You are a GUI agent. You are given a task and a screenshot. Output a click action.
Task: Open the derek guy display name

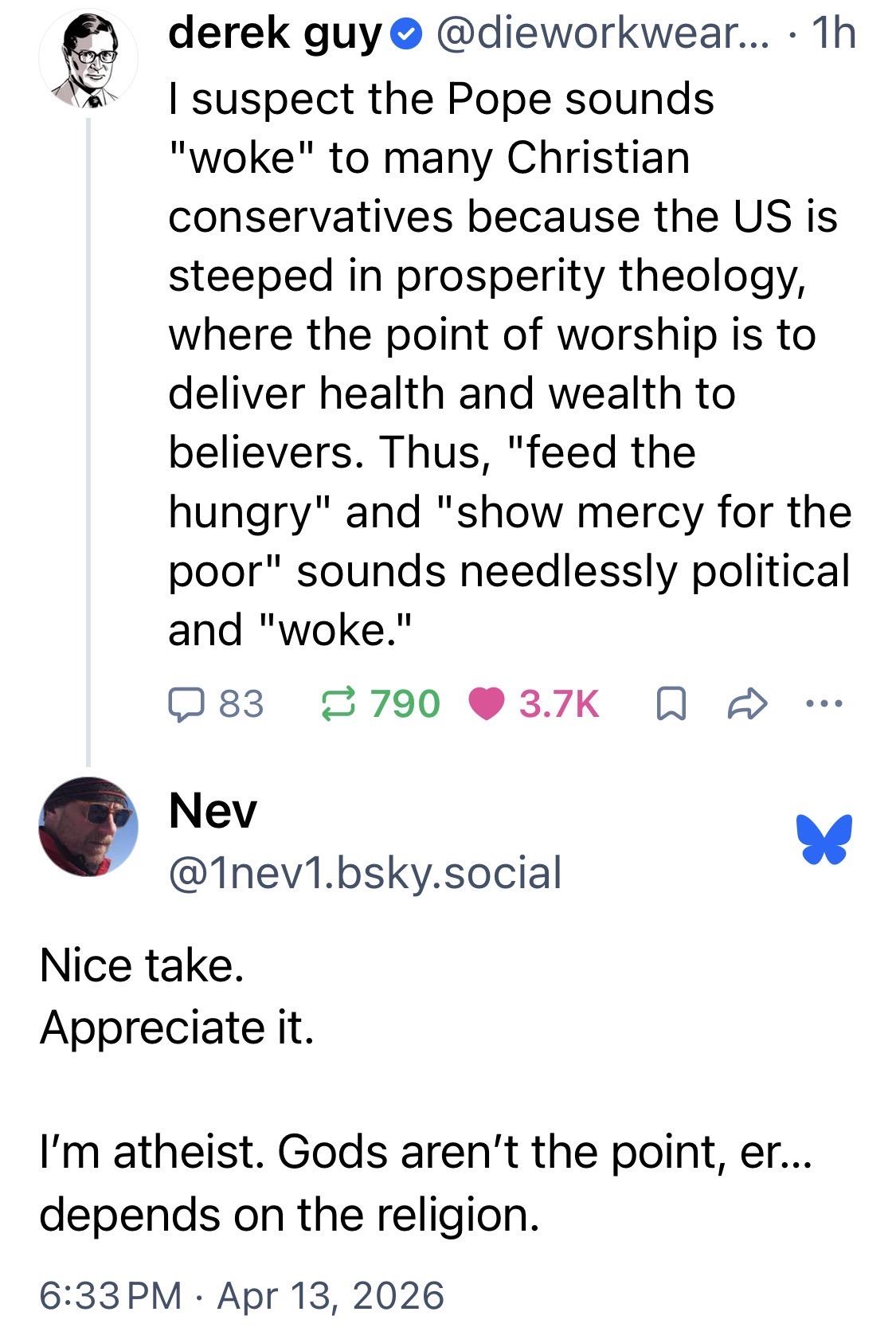[x=276, y=34]
